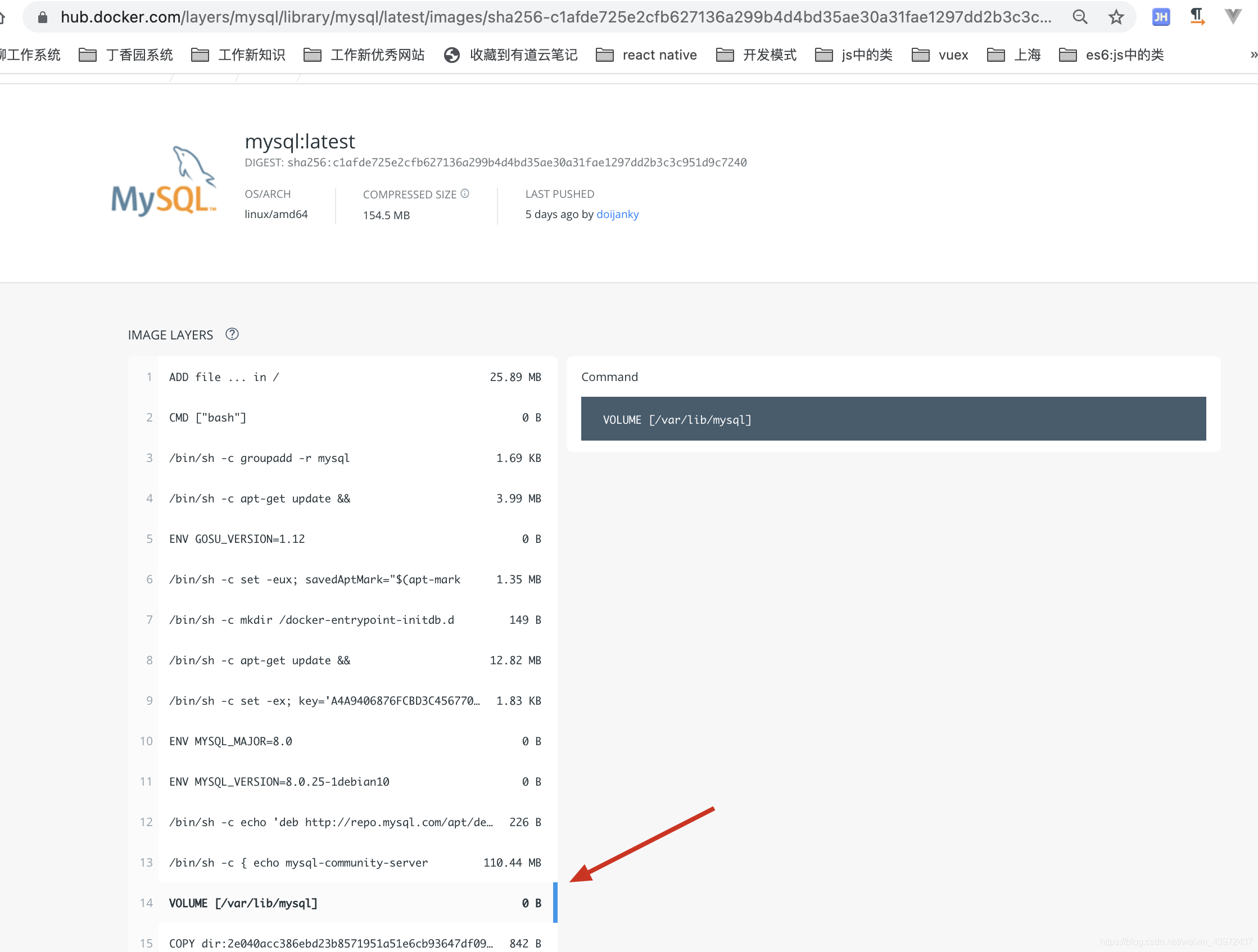Open the 工作新知识 bookmark folder
The image size is (1258, 952).
pyautogui.click(x=238, y=55)
